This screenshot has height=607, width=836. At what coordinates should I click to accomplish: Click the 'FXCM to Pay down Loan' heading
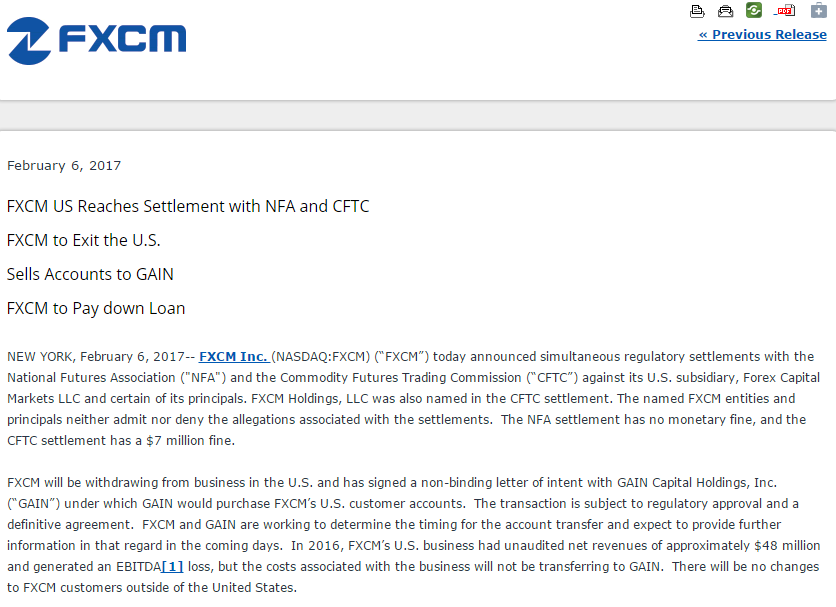[96, 309]
